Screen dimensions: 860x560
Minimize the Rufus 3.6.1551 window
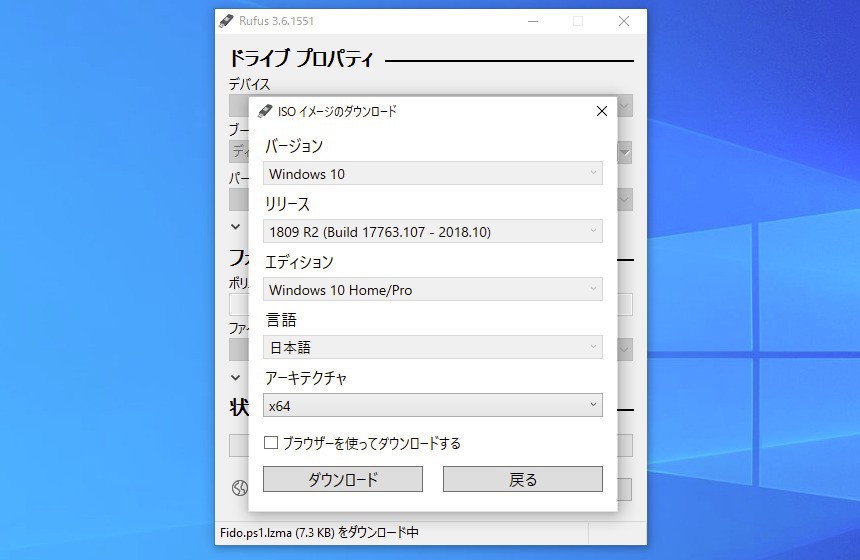533,21
